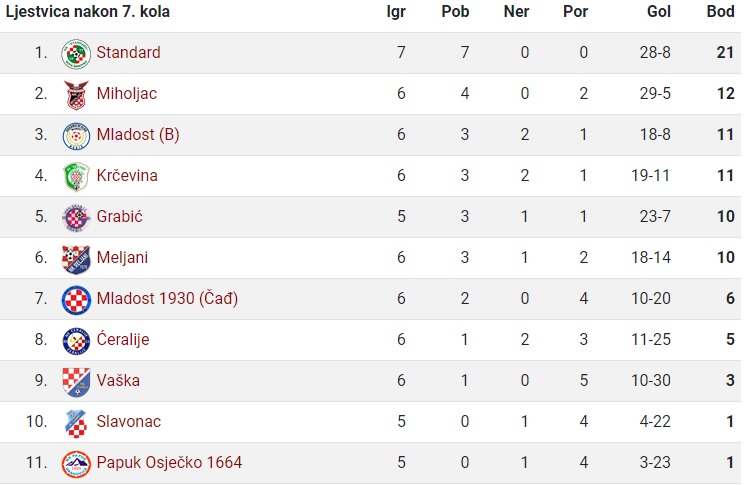Screen dimensions: 744x485
Task: Click the Grabić club crest icon
Action: tap(76, 218)
